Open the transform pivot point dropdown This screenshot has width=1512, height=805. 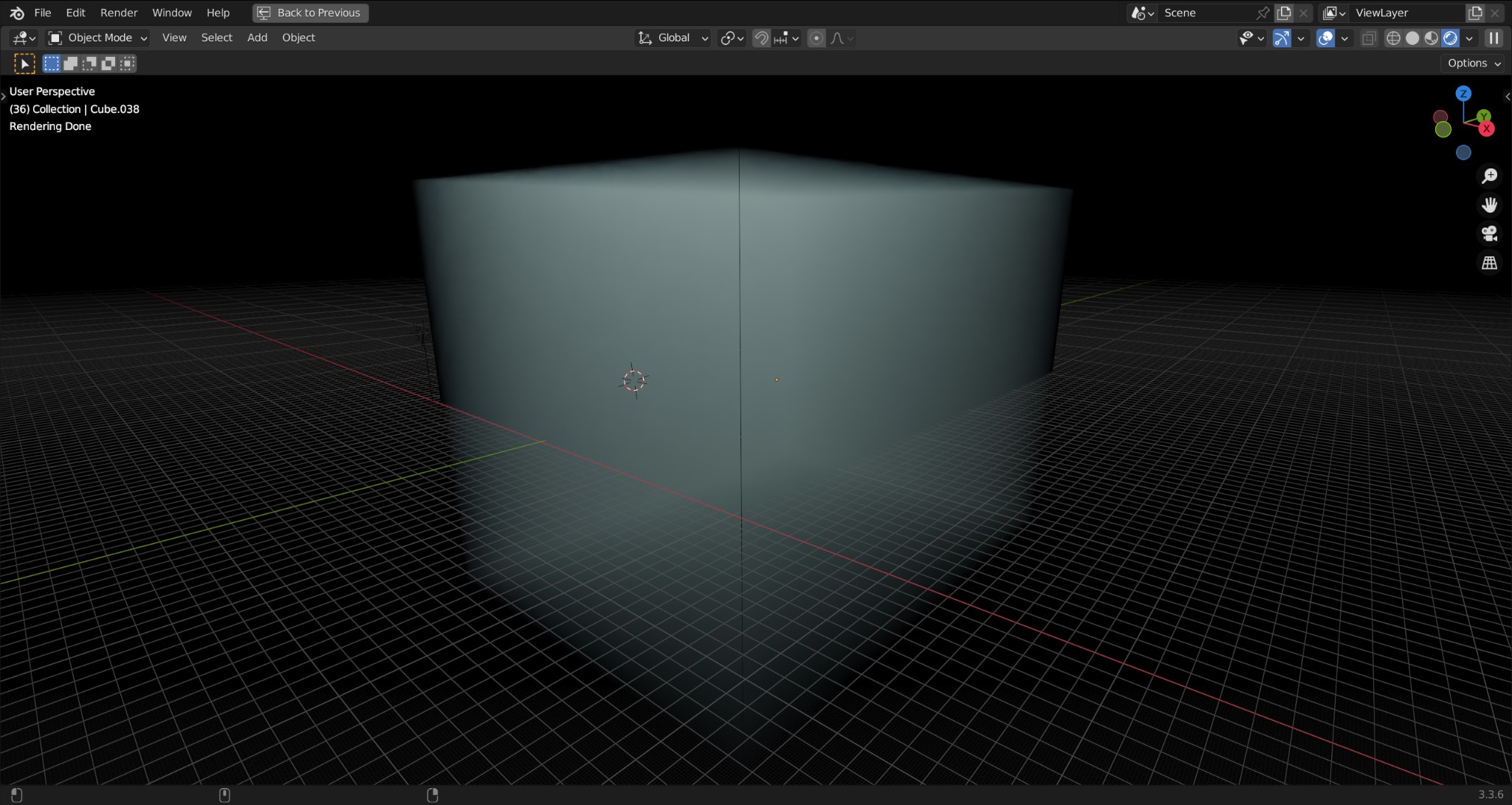click(732, 38)
